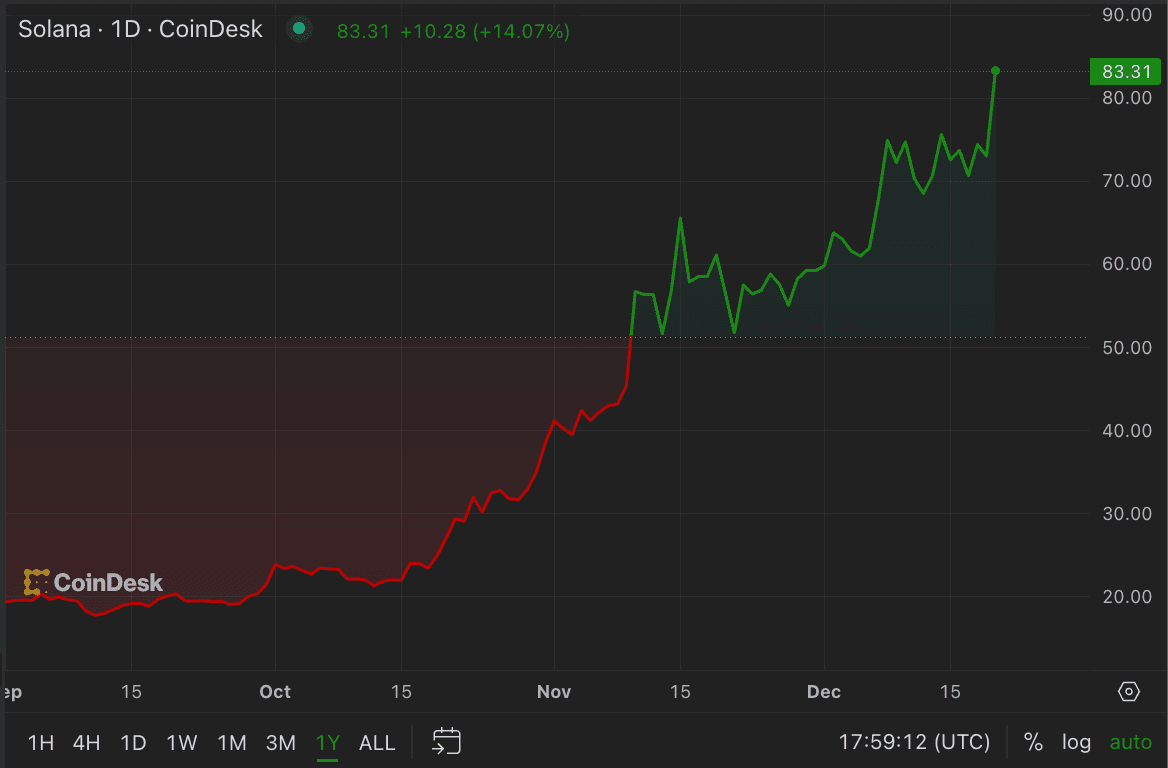The image size is (1168, 768).
Task: Click the chart line's latest endpoint marker
Action: 995,71
